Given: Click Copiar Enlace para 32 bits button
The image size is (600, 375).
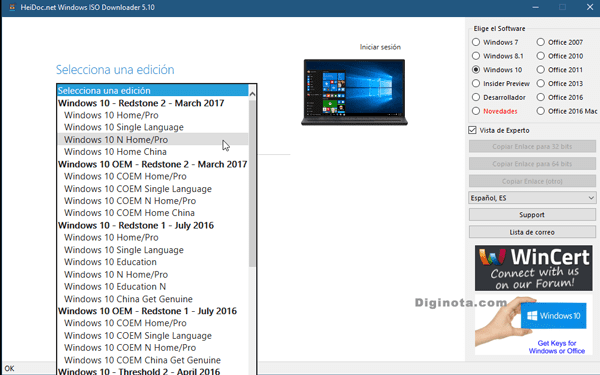Looking at the screenshot, I should click(532, 146).
